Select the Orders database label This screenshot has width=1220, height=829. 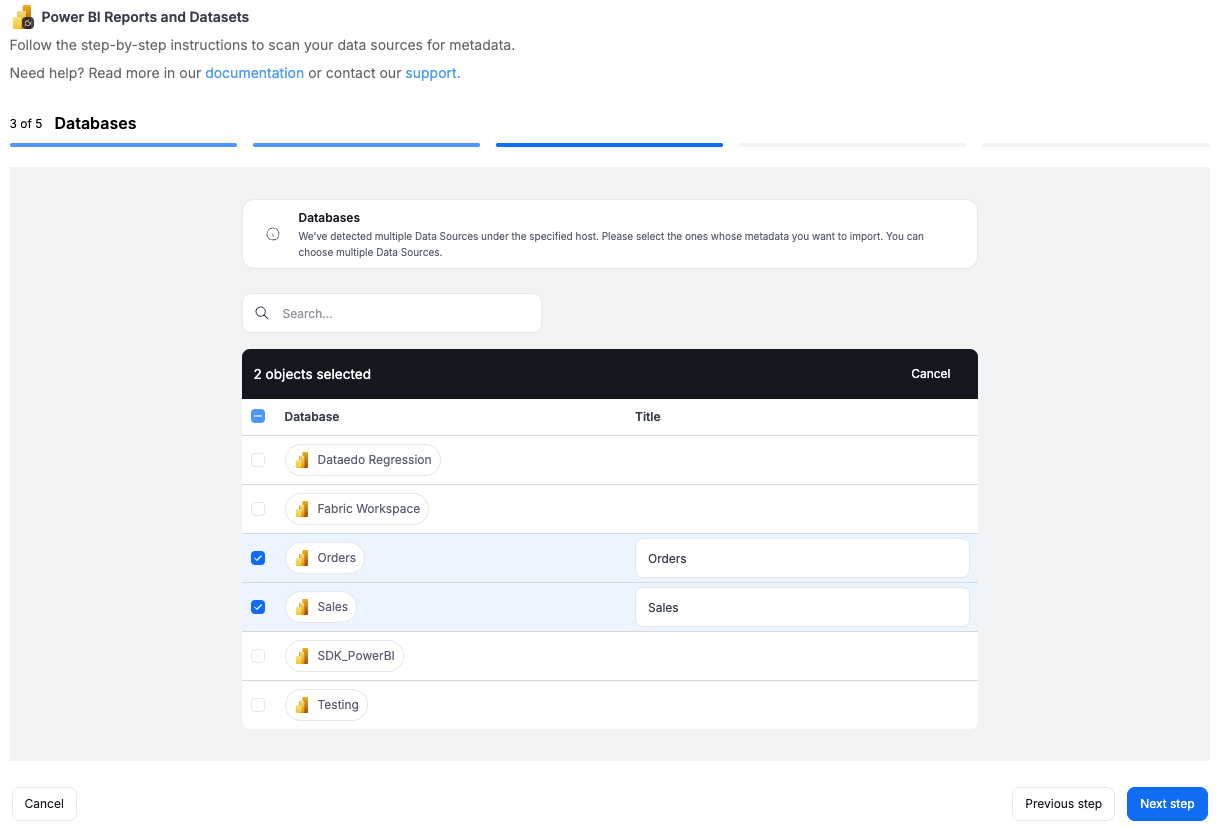[x=336, y=558]
